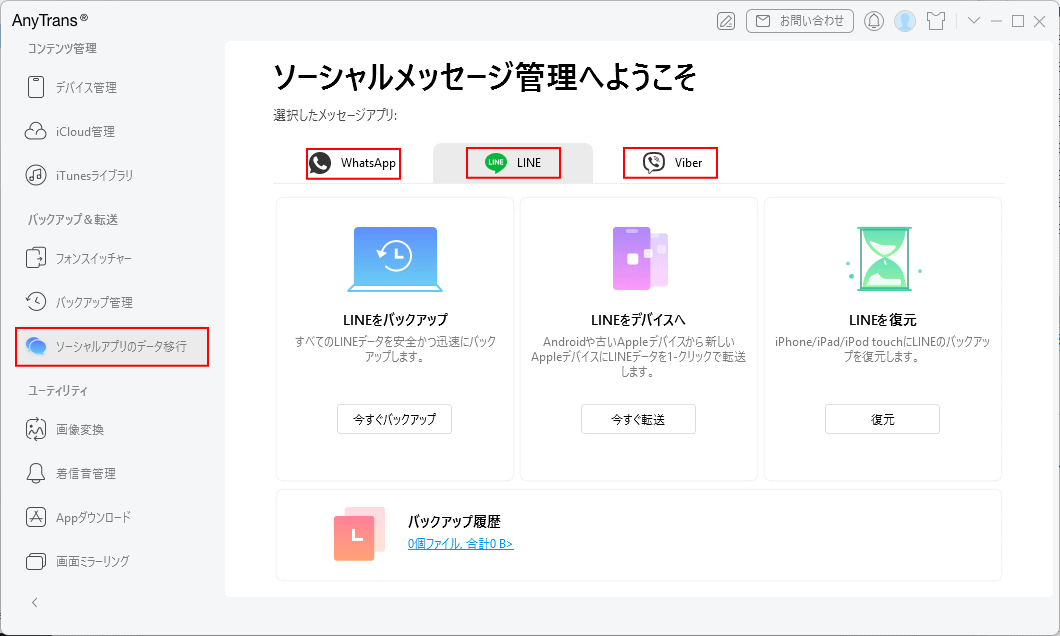Switch to the Viber tab
Screen dimensions: 1060x636
[670, 163]
